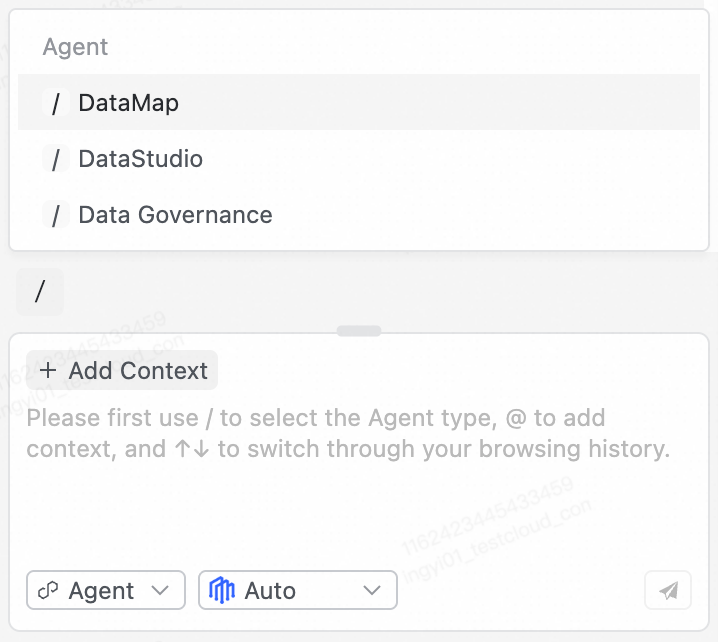Click the slash icon beside DataStudio
718x642 pixels.
pos(56,159)
